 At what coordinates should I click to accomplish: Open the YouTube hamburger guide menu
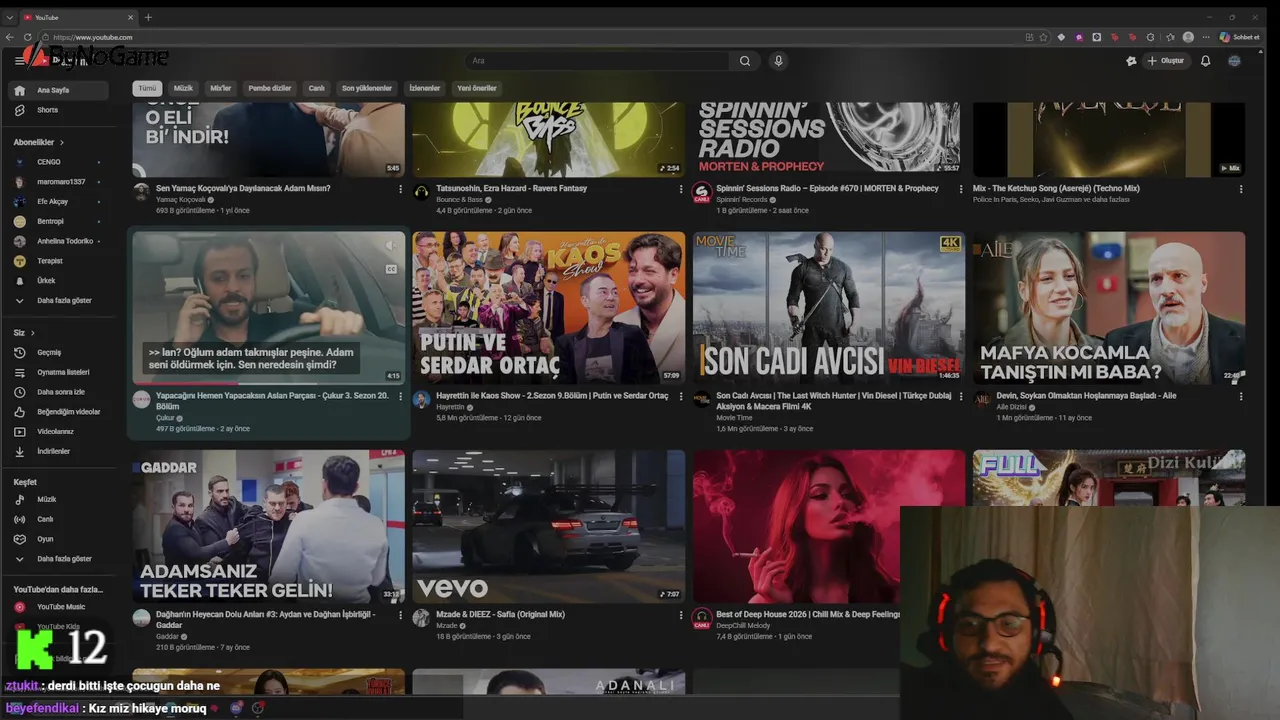pyautogui.click(x=19, y=61)
